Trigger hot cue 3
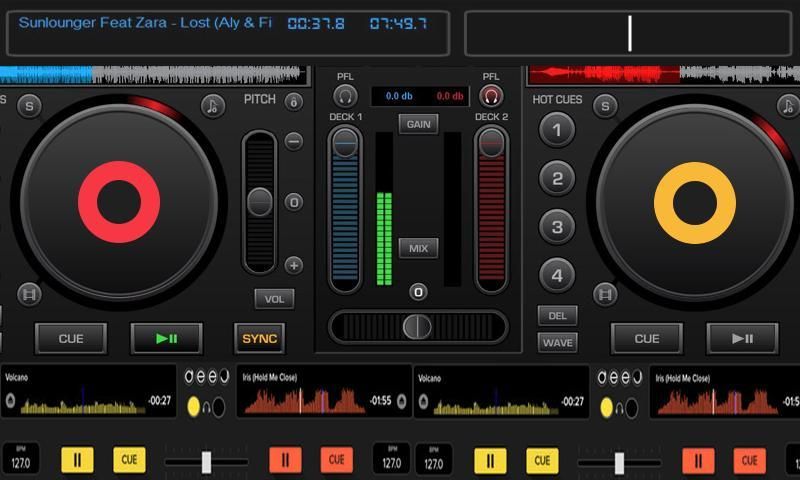Viewport: 800px width, 480px height. point(557,226)
